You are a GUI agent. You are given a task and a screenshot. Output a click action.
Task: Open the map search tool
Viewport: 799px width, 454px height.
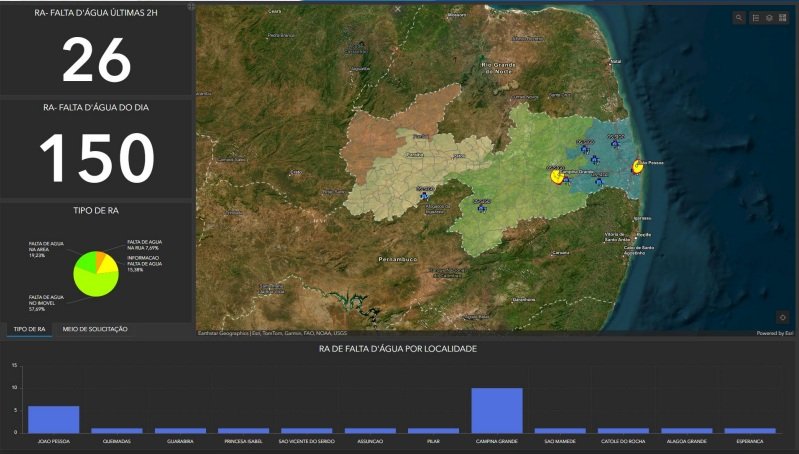coord(739,18)
